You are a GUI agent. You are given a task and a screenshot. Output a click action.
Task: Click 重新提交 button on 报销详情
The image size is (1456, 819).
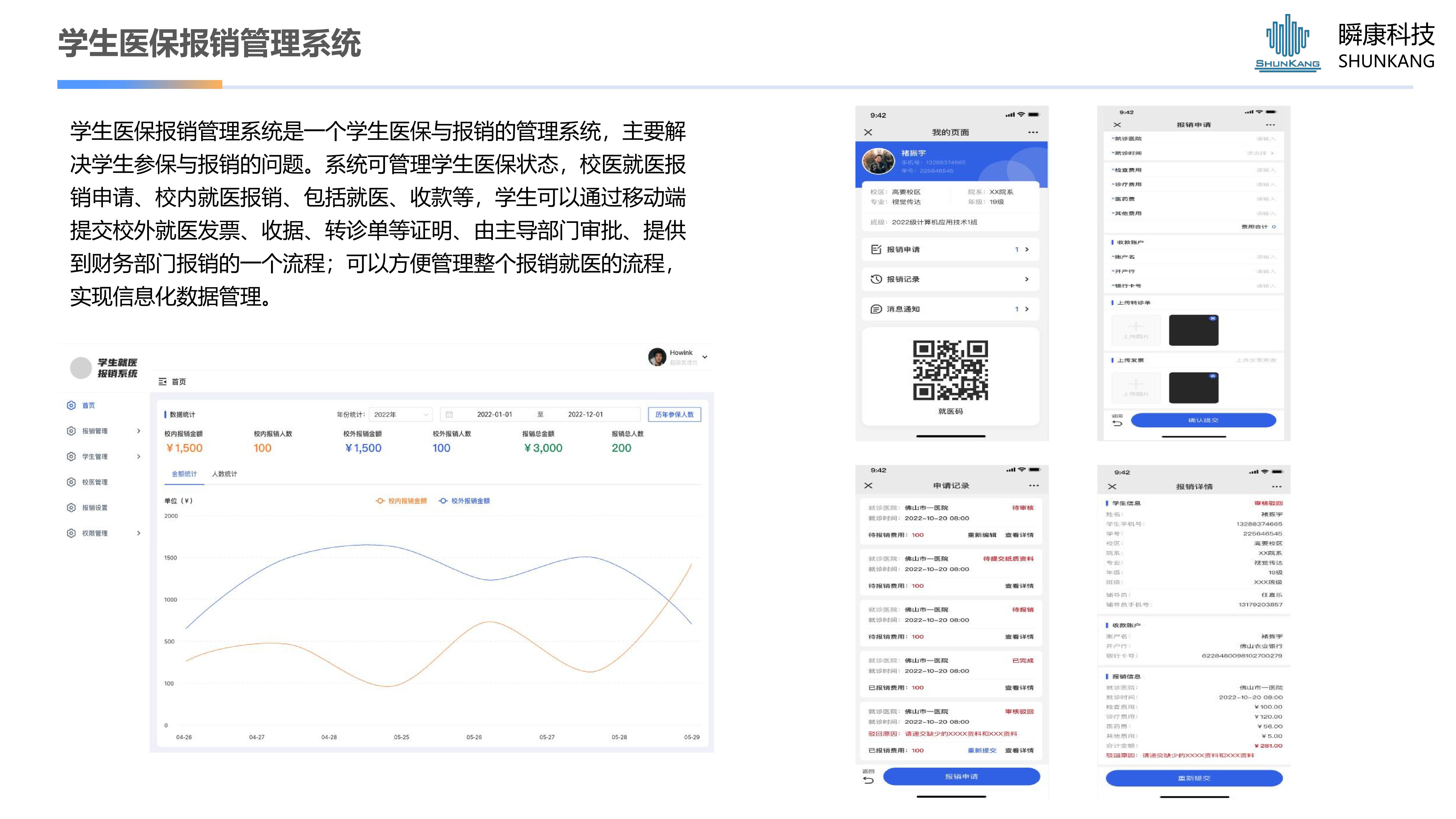pos(1194,778)
